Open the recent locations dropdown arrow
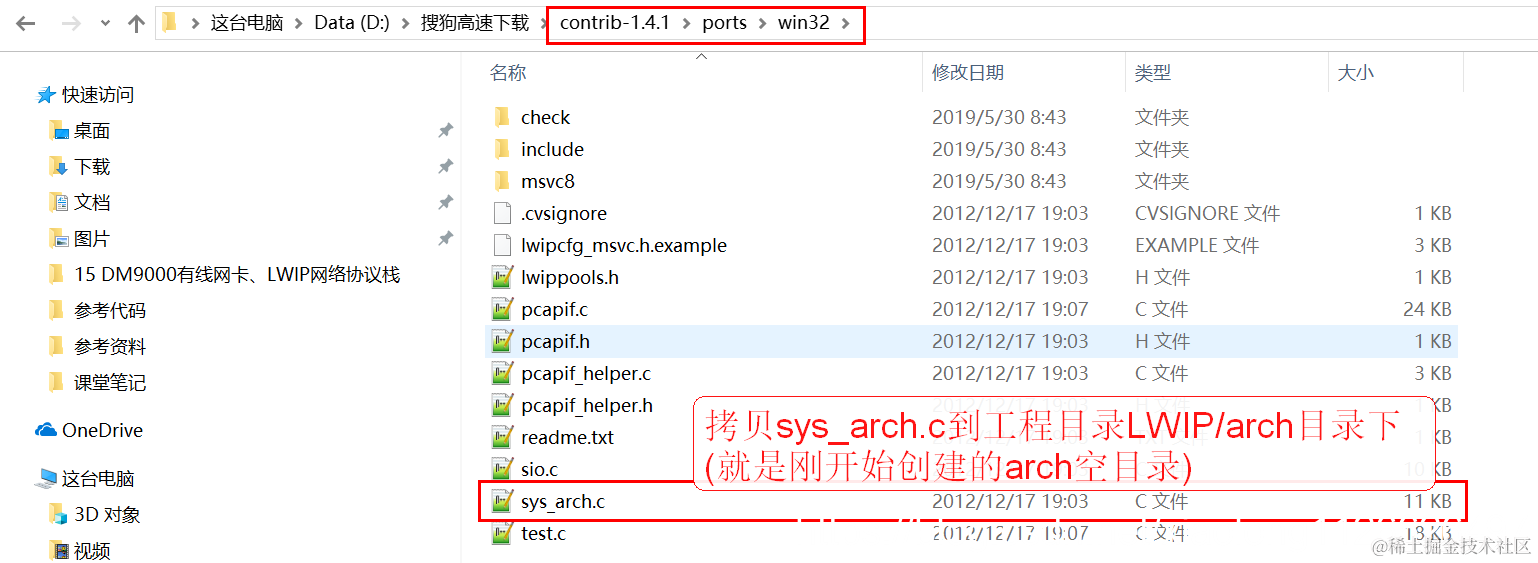Image resolution: width=1538 pixels, height=563 pixels. click(x=106, y=23)
